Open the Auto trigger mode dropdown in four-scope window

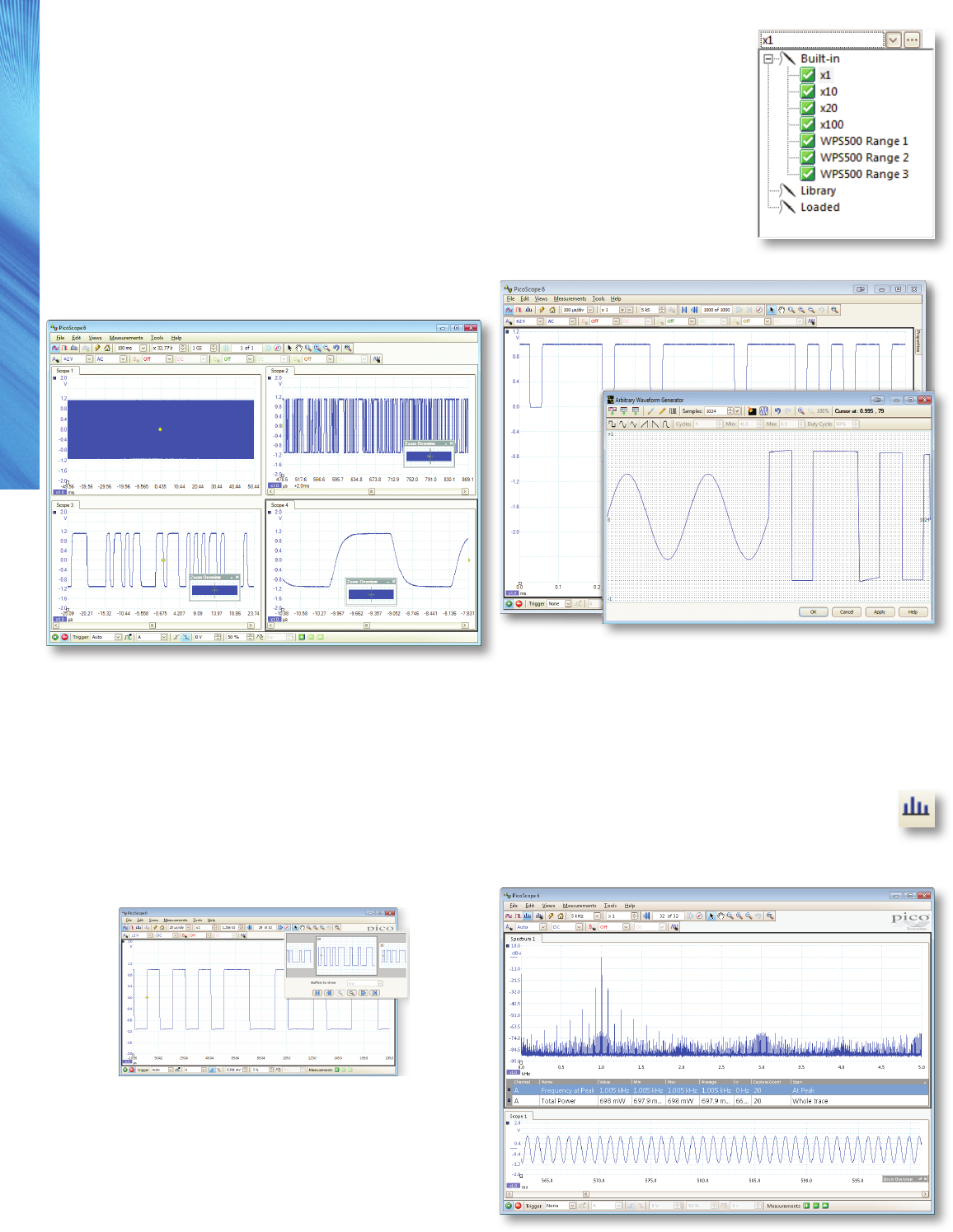(x=118, y=637)
